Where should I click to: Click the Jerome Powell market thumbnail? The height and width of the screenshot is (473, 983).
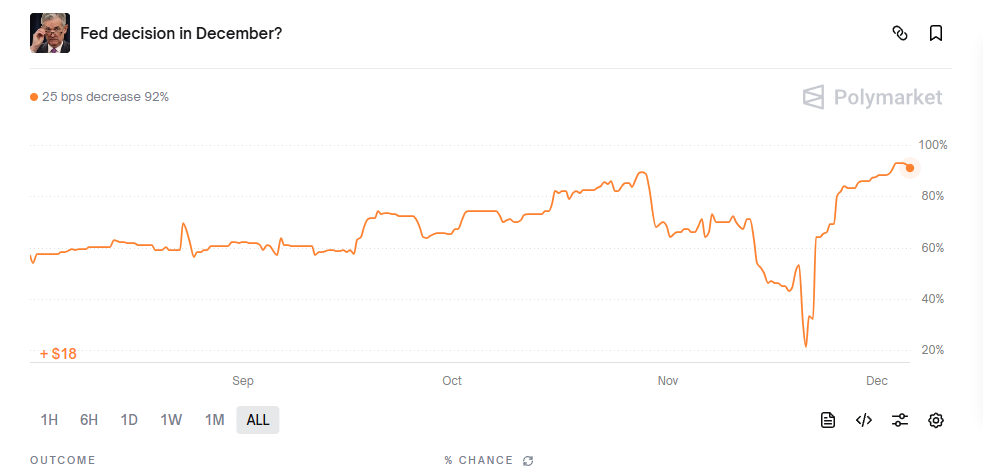point(50,33)
